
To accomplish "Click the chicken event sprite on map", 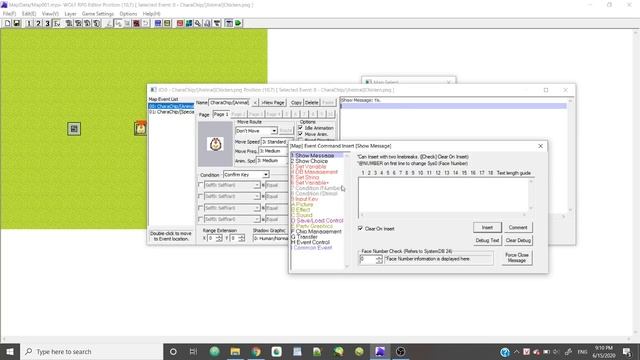I will click(x=141, y=129).
